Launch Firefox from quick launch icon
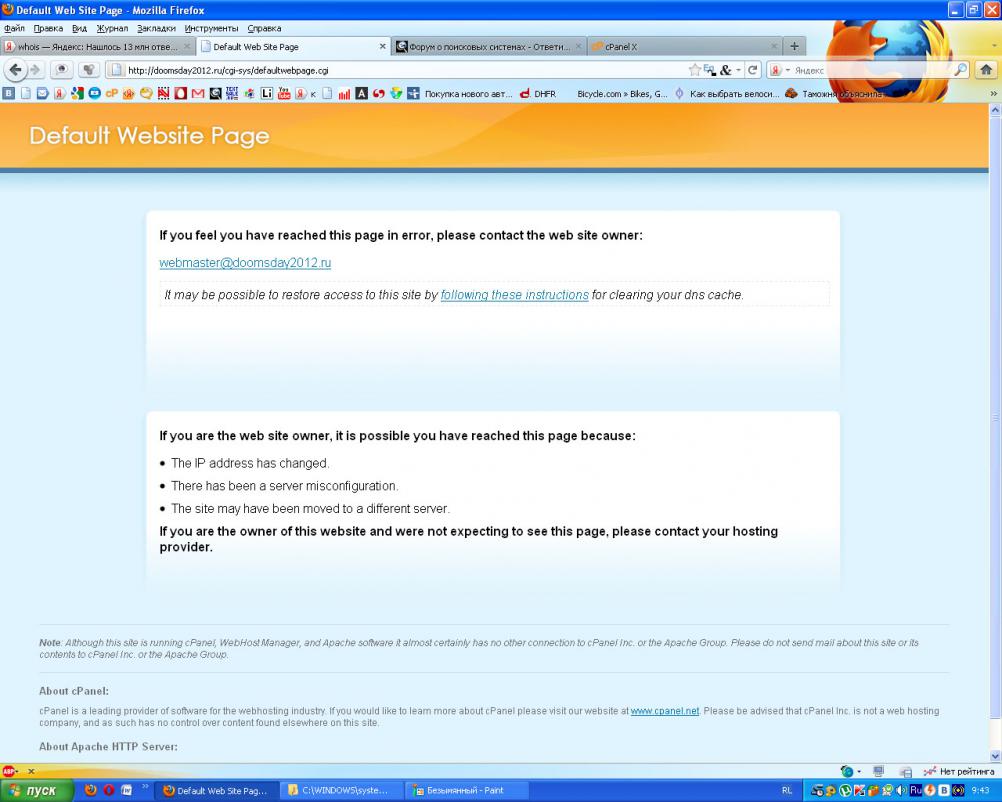Image resolution: width=1002 pixels, height=802 pixels. 91,790
